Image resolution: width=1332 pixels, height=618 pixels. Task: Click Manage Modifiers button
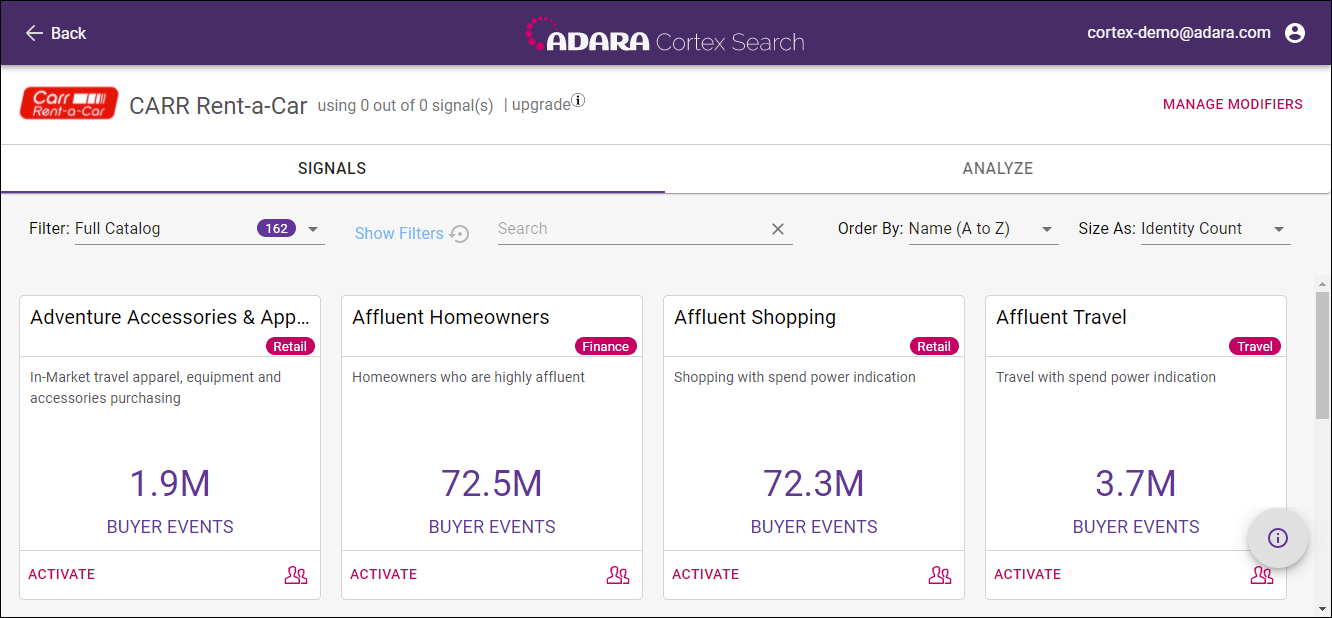coord(1233,104)
